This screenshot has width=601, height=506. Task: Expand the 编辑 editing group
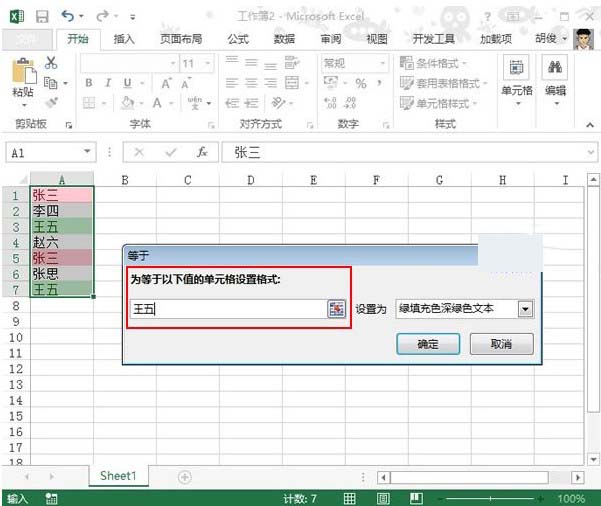pos(555,81)
